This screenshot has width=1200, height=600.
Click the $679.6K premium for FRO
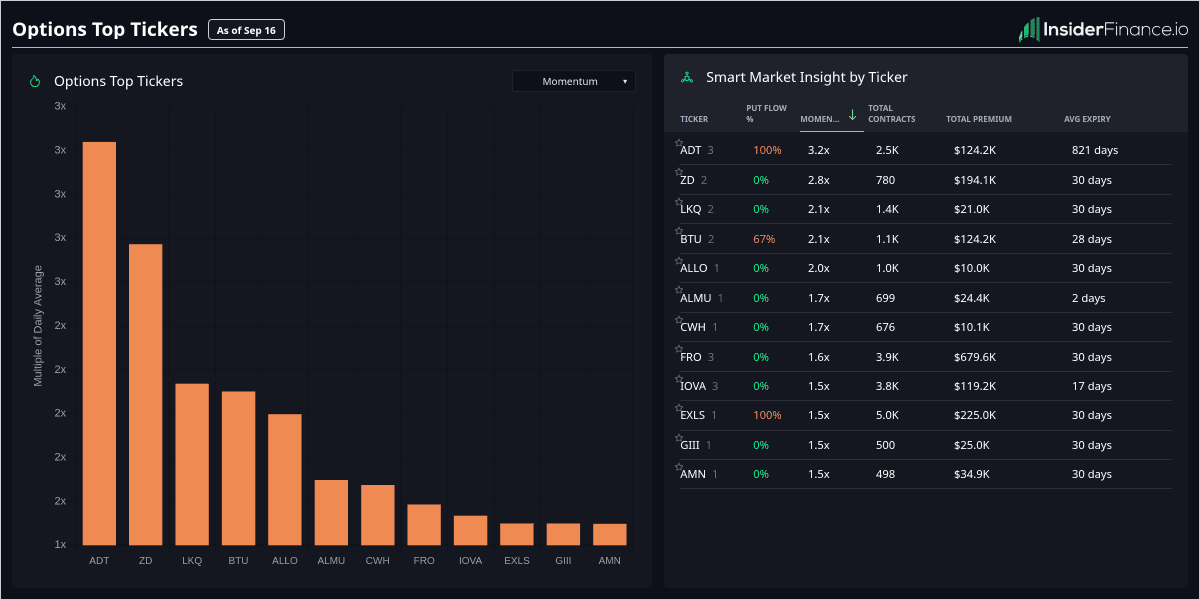pos(975,357)
